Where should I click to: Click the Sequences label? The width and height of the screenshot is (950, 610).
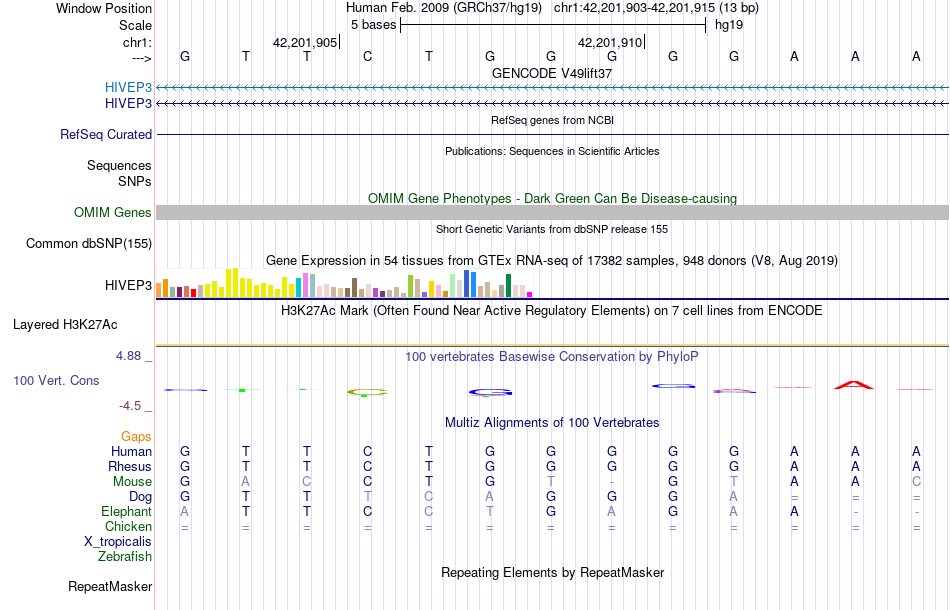click(119, 165)
